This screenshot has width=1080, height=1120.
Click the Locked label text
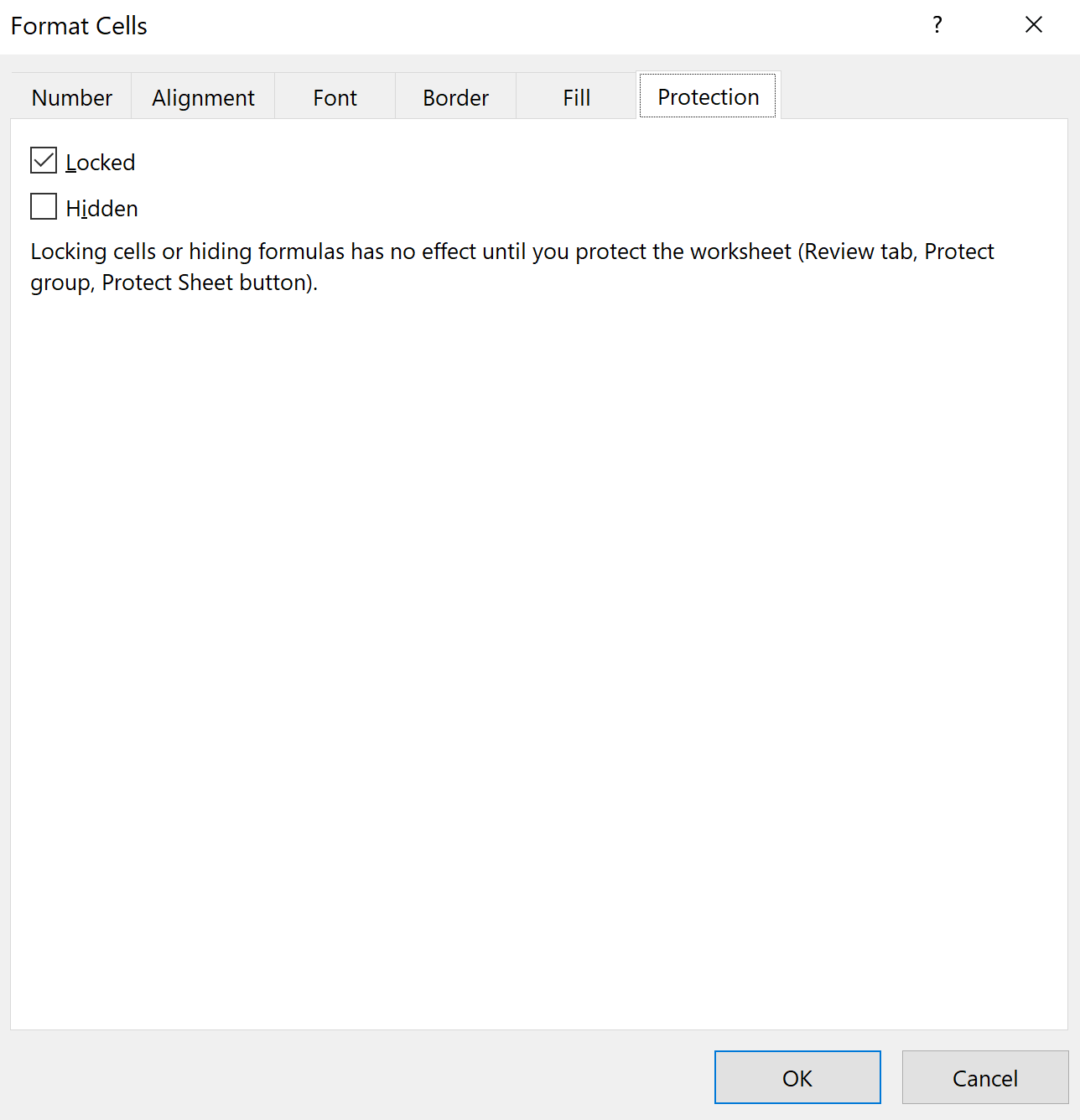pos(101,163)
